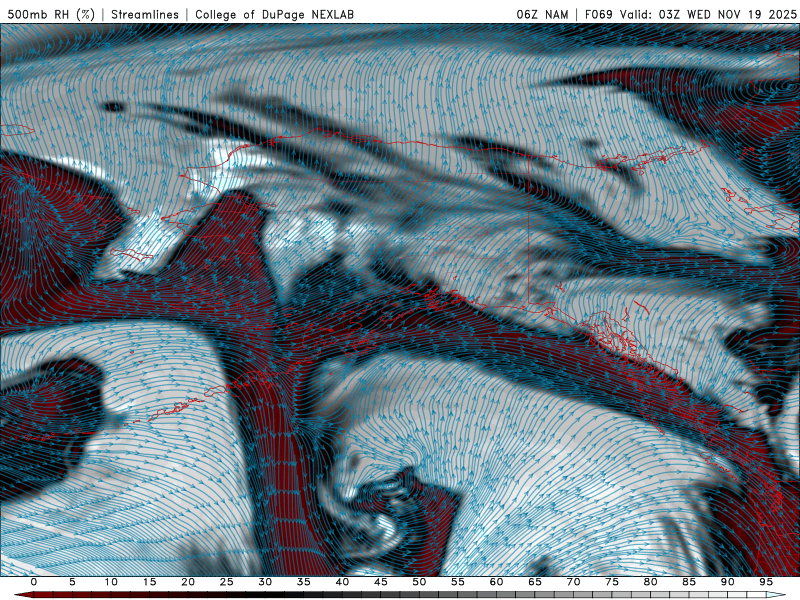The height and width of the screenshot is (600, 800).
Task: Click the "500mb RH (%)" title text
Action: pyautogui.click(x=51, y=14)
